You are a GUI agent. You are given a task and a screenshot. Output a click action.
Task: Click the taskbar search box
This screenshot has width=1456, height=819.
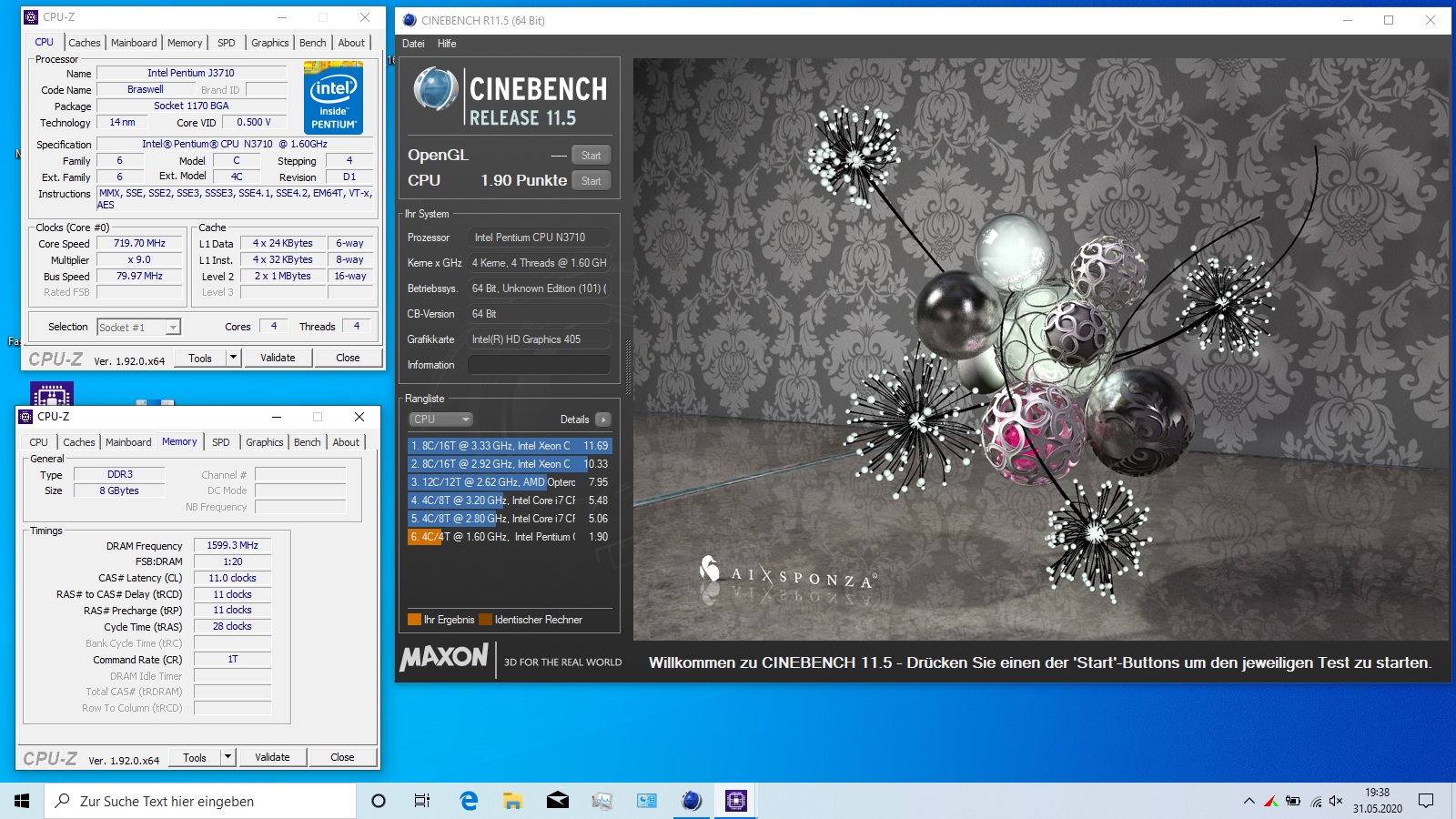coord(200,801)
